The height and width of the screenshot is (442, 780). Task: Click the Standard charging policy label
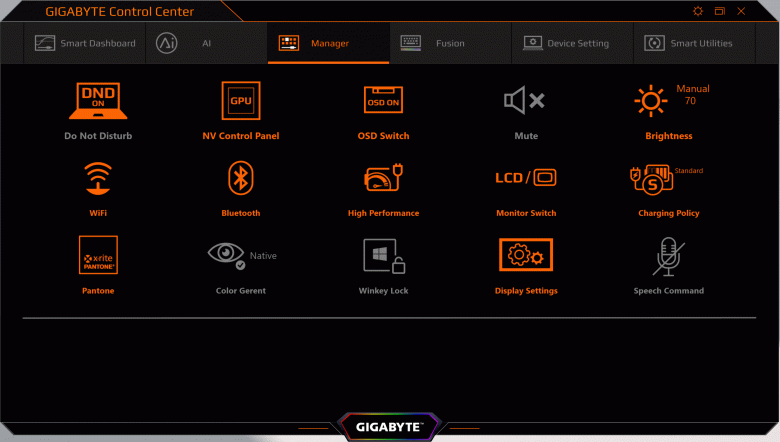[x=688, y=171]
